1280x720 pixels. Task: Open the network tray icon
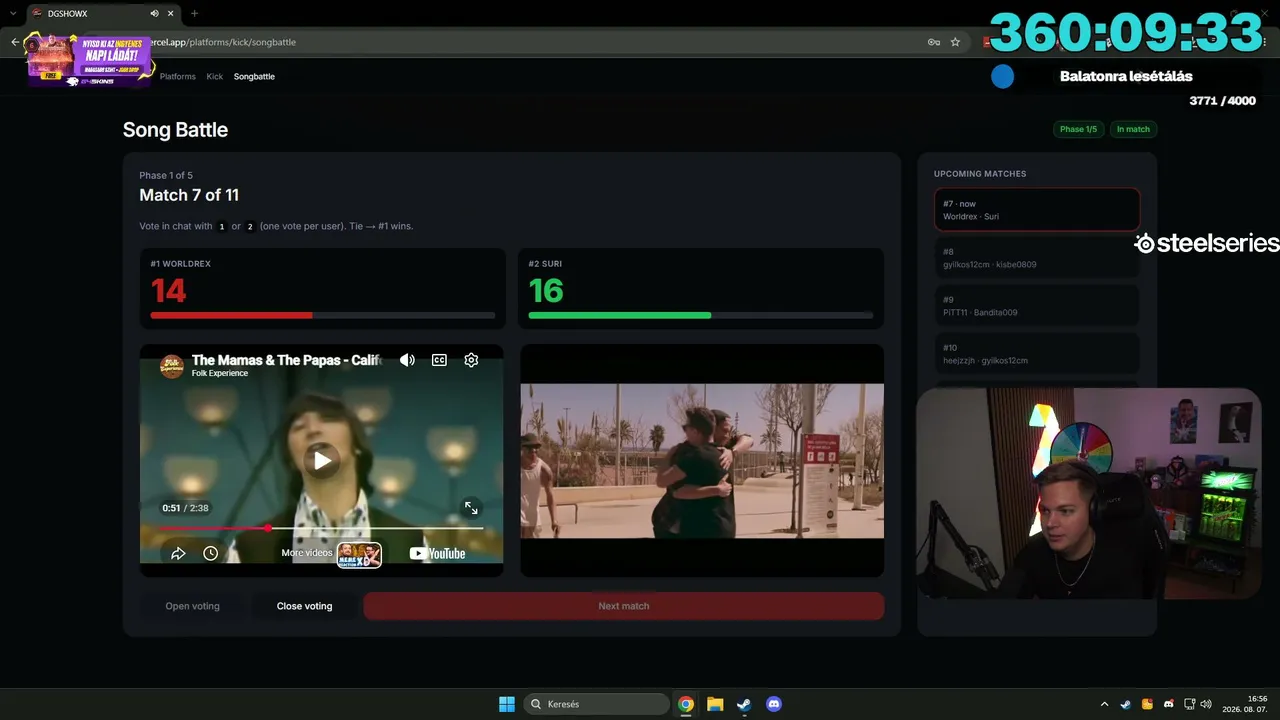click(1190, 704)
